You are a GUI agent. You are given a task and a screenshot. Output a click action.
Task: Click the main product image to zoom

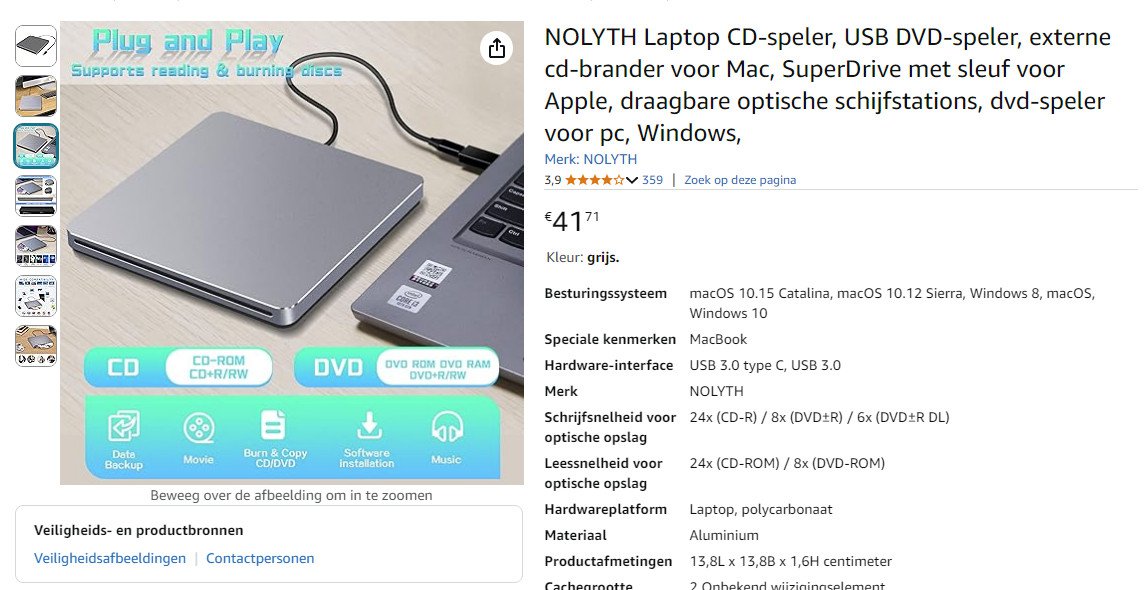click(x=291, y=253)
